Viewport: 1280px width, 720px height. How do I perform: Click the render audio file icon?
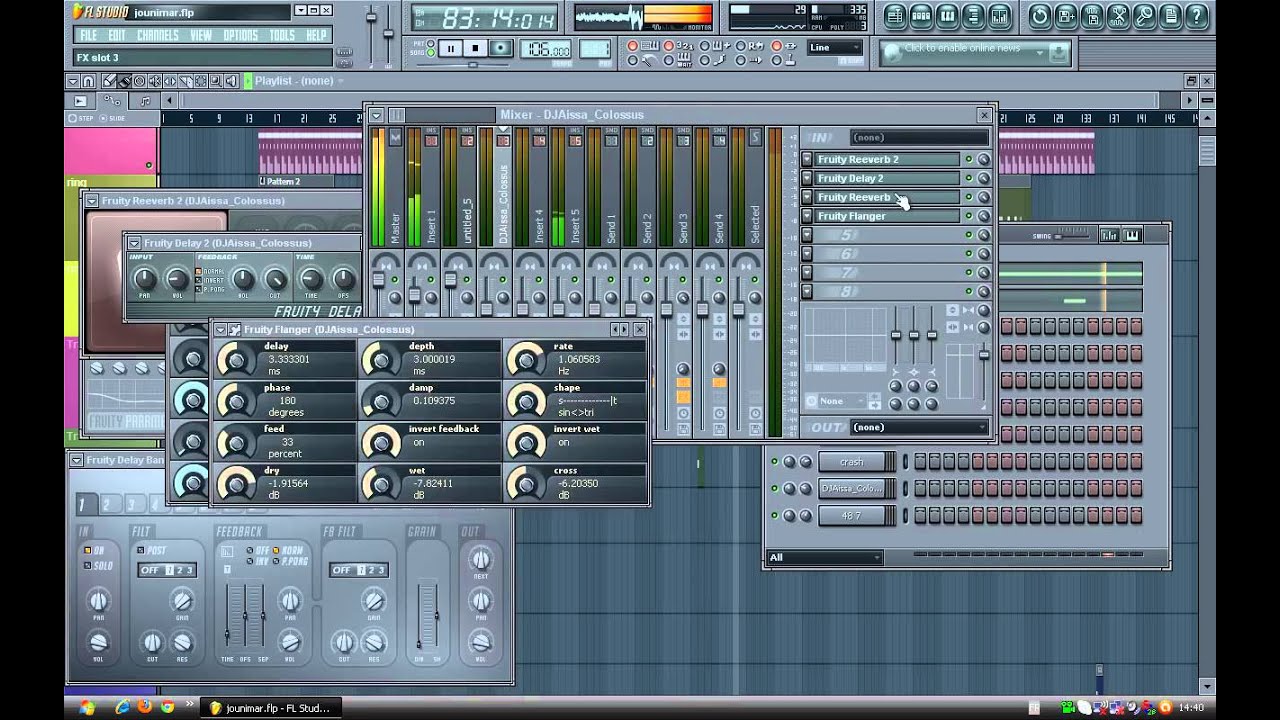[1092, 16]
